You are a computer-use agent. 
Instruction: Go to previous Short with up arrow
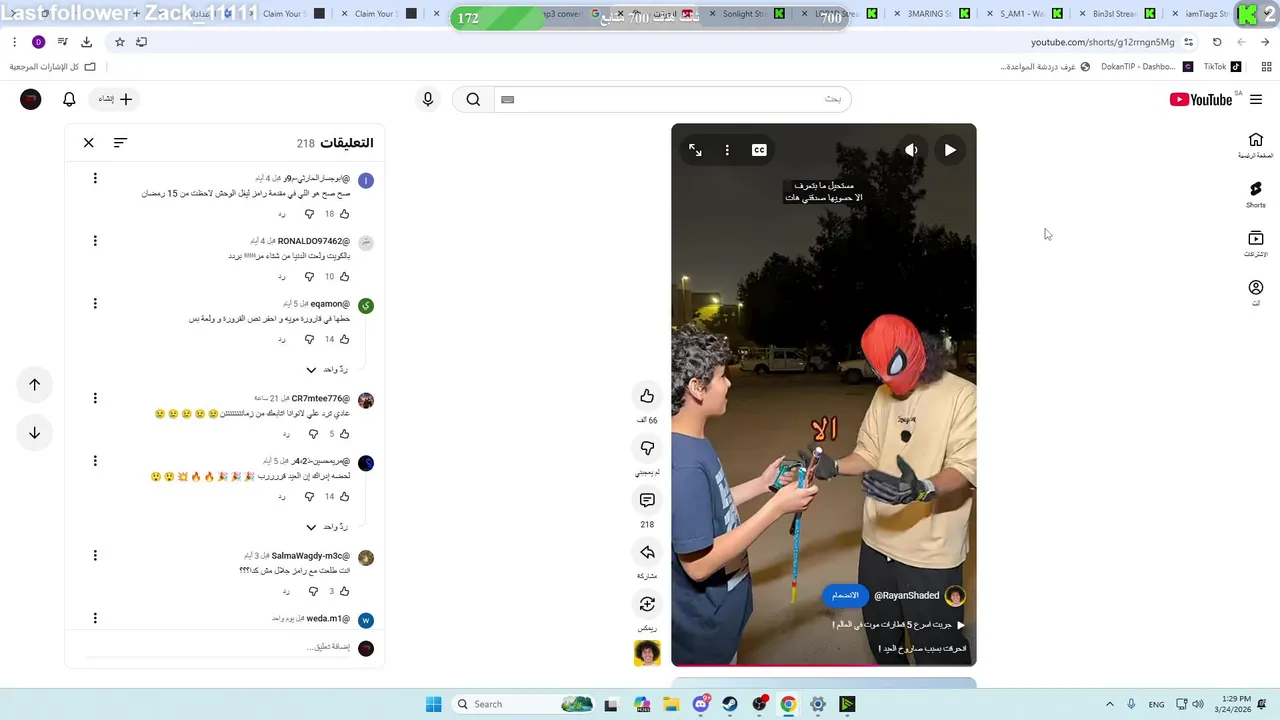34,384
